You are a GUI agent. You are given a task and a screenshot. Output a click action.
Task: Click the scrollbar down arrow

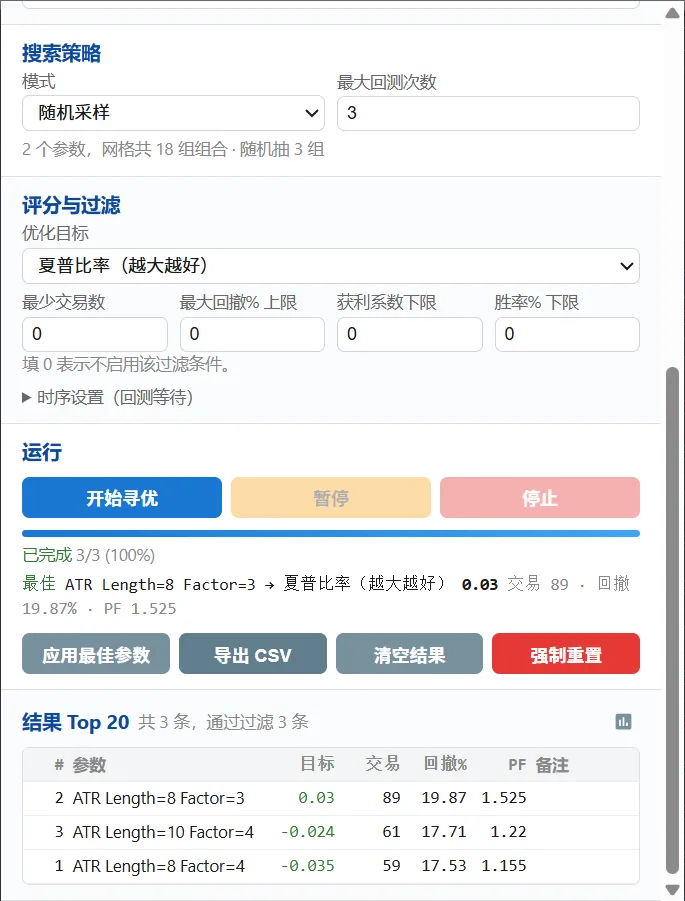(672, 890)
